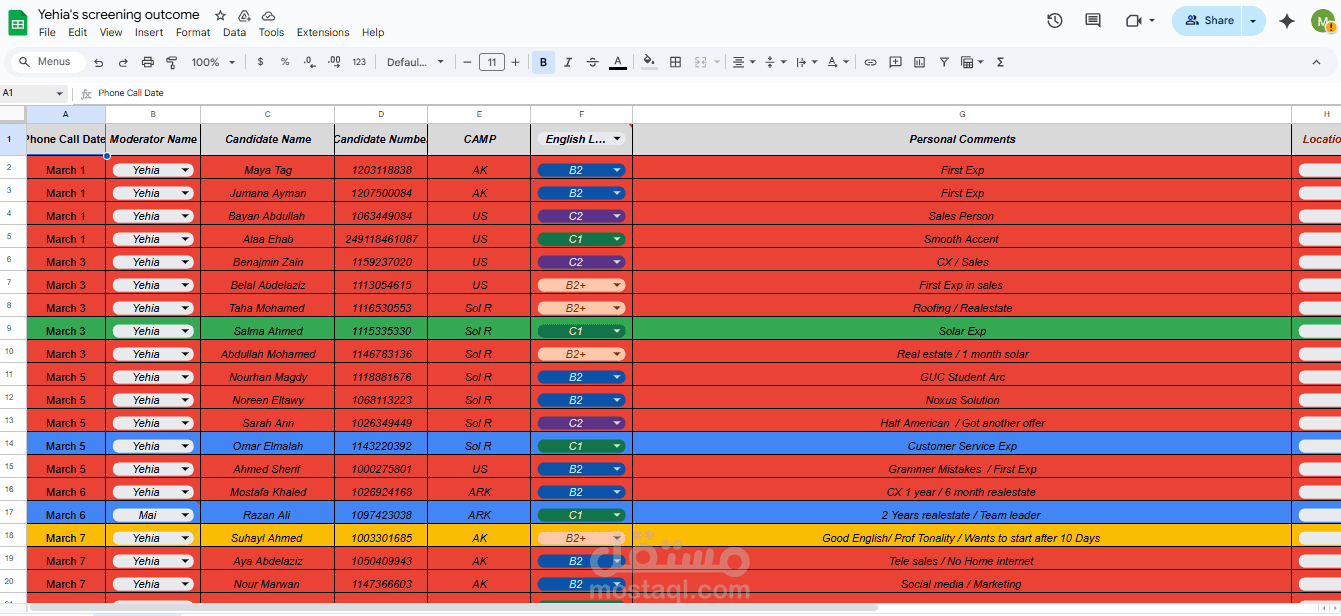1341x616 pixels.
Task: Open the Extensions menu
Action: click(323, 32)
